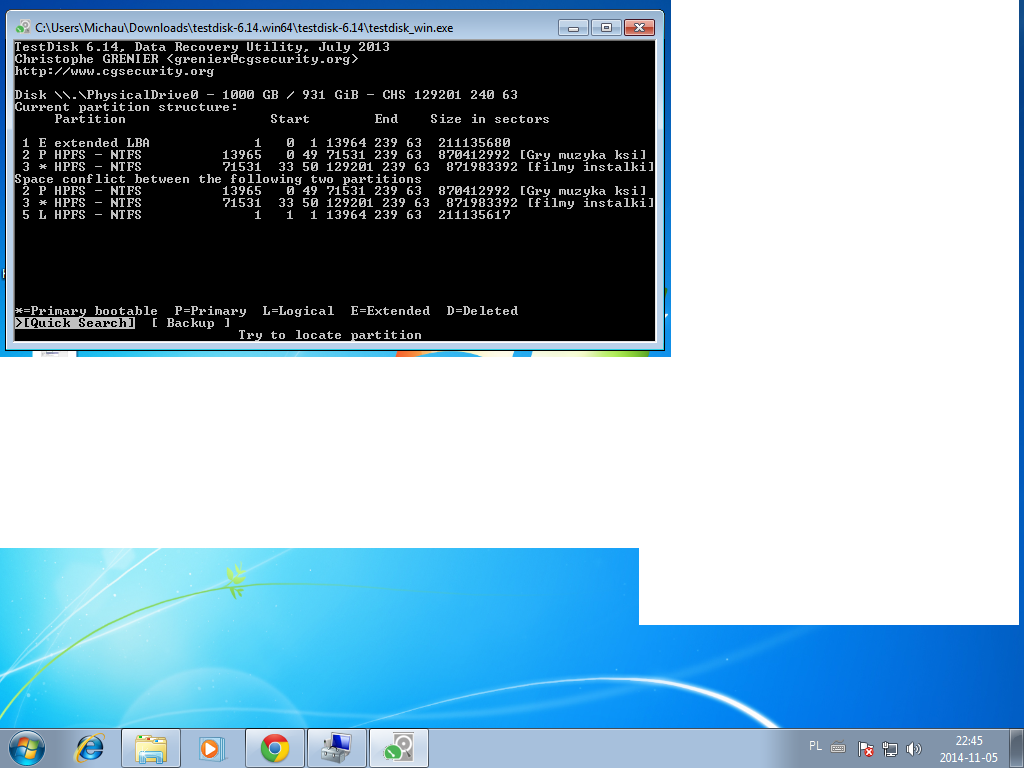Click the '211135680' sector size value

[474, 142]
